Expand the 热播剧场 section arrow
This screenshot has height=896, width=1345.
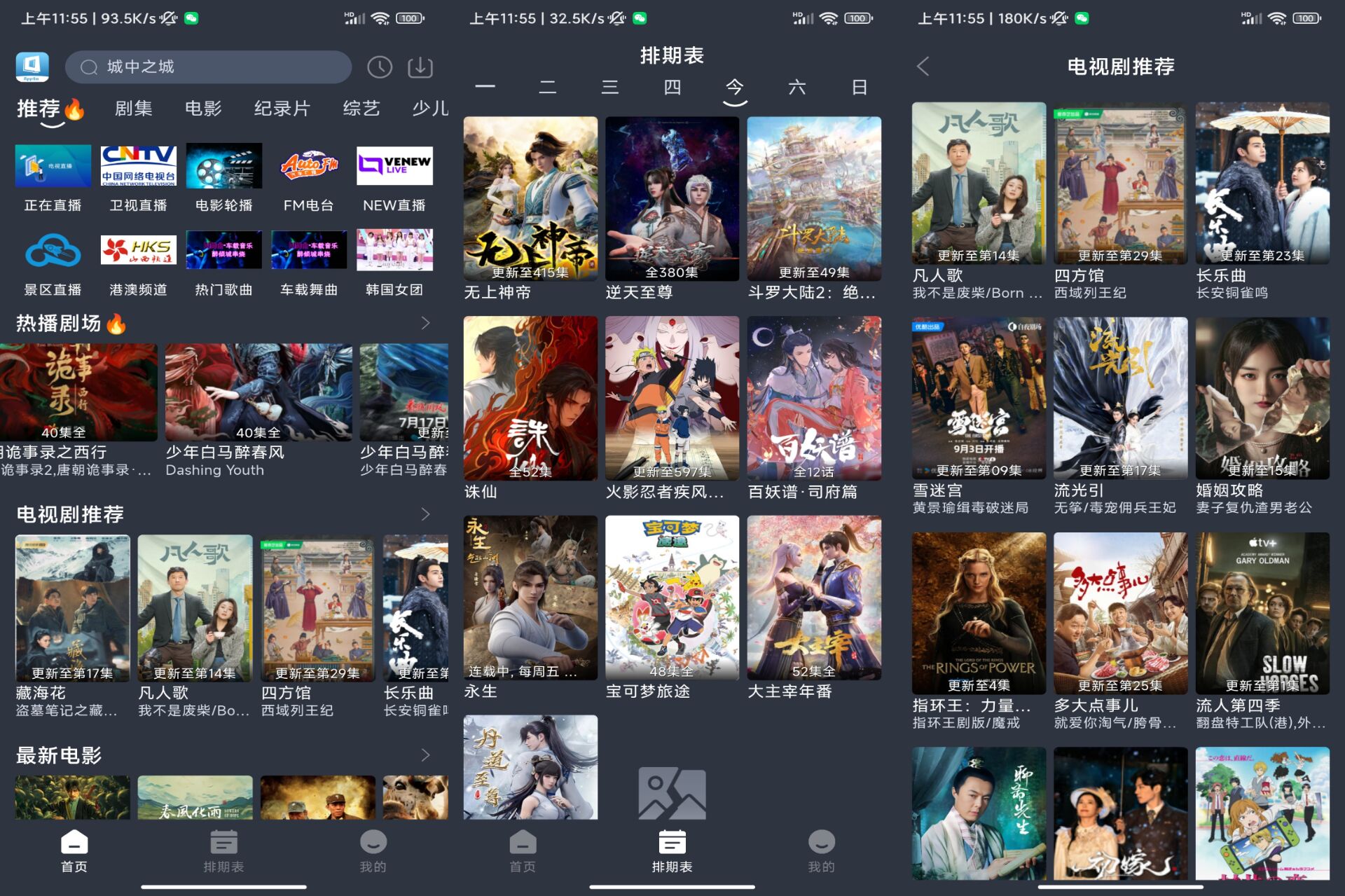(425, 323)
